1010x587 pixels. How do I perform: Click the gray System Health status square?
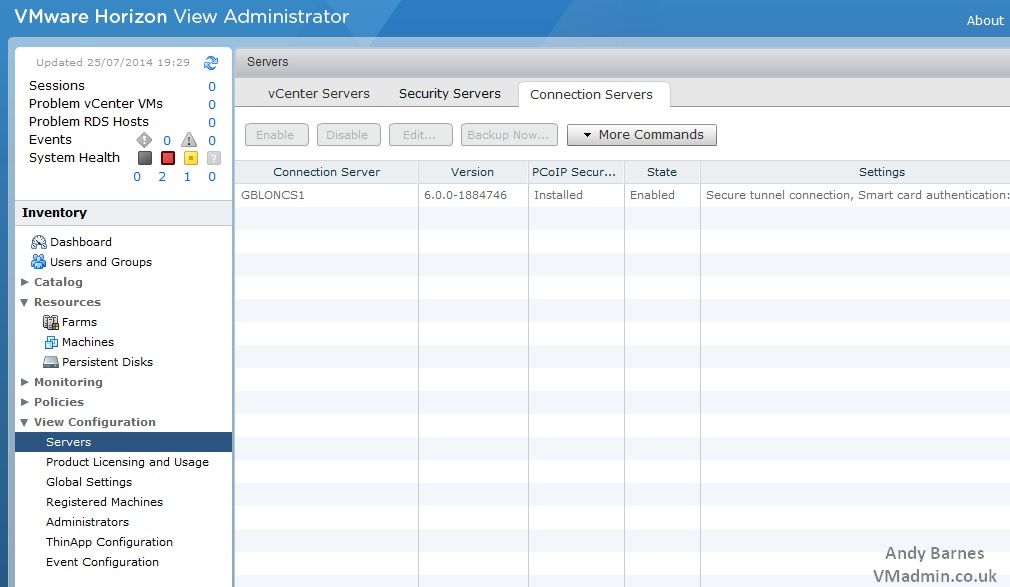pyautogui.click(x=145, y=158)
